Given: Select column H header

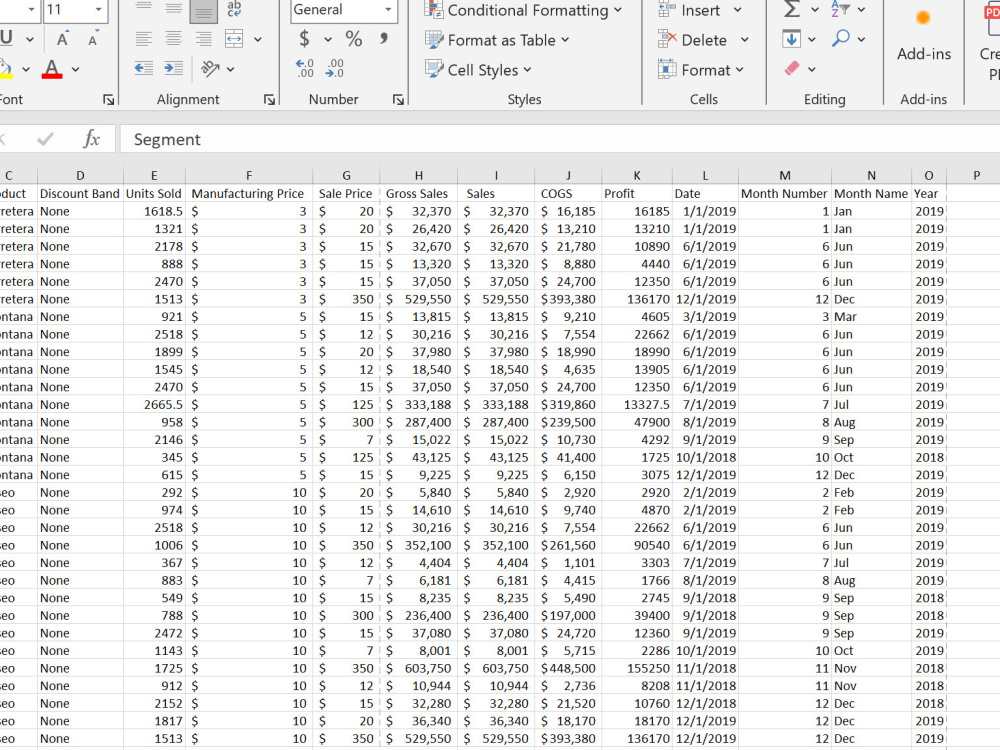Looking at the screenshot, I should (418, 175).
